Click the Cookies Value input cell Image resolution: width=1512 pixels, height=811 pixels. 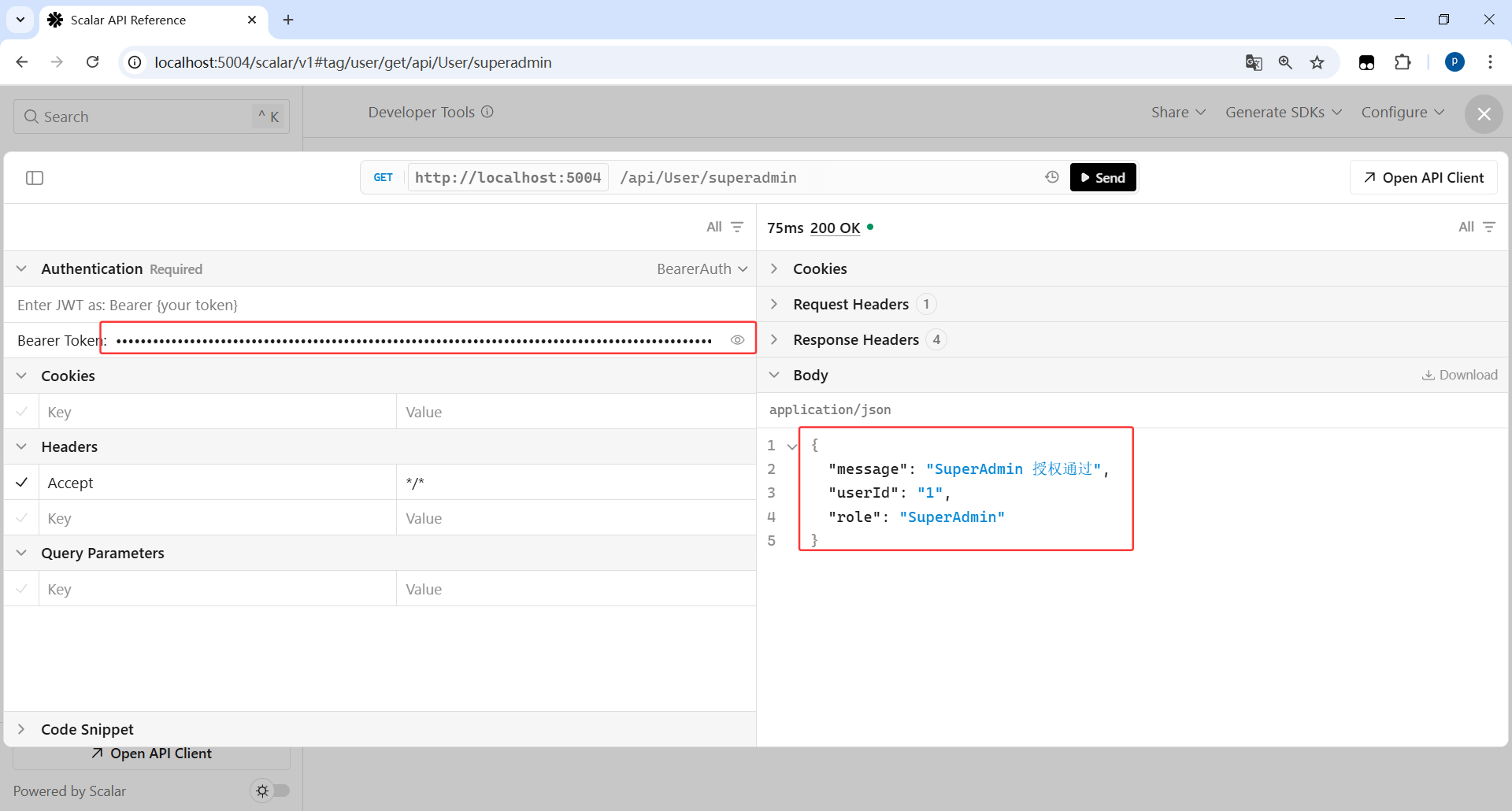(x=576, y=412)
